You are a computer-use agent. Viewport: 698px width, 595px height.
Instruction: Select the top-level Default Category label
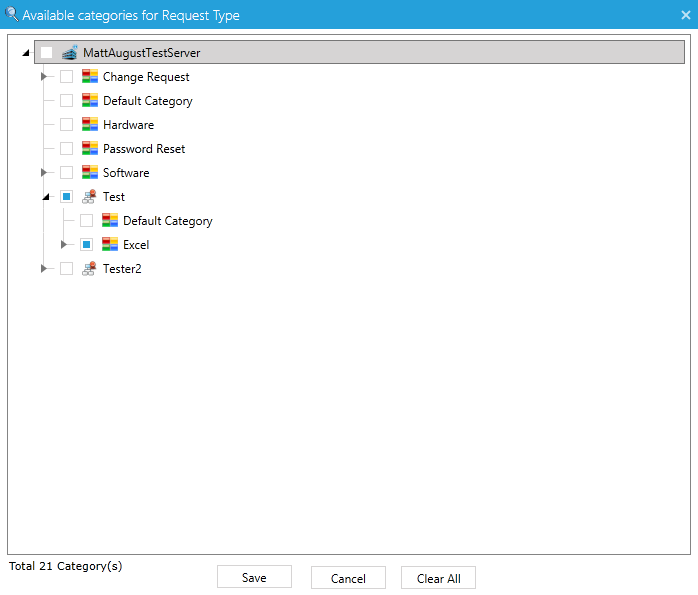point(147,101)
